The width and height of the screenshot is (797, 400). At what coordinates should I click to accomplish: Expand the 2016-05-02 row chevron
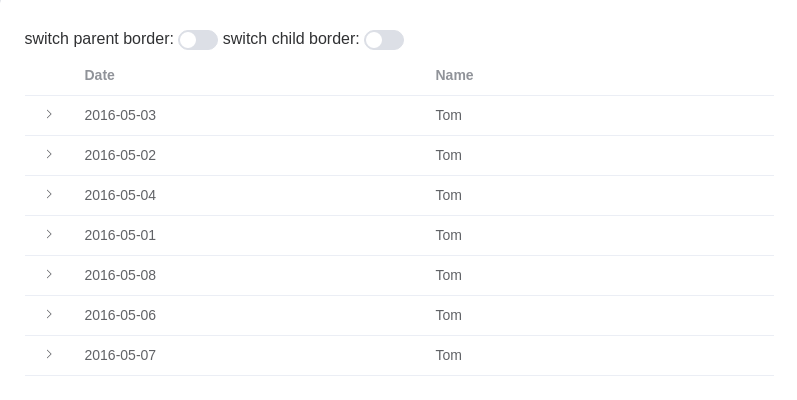[49, 154]
